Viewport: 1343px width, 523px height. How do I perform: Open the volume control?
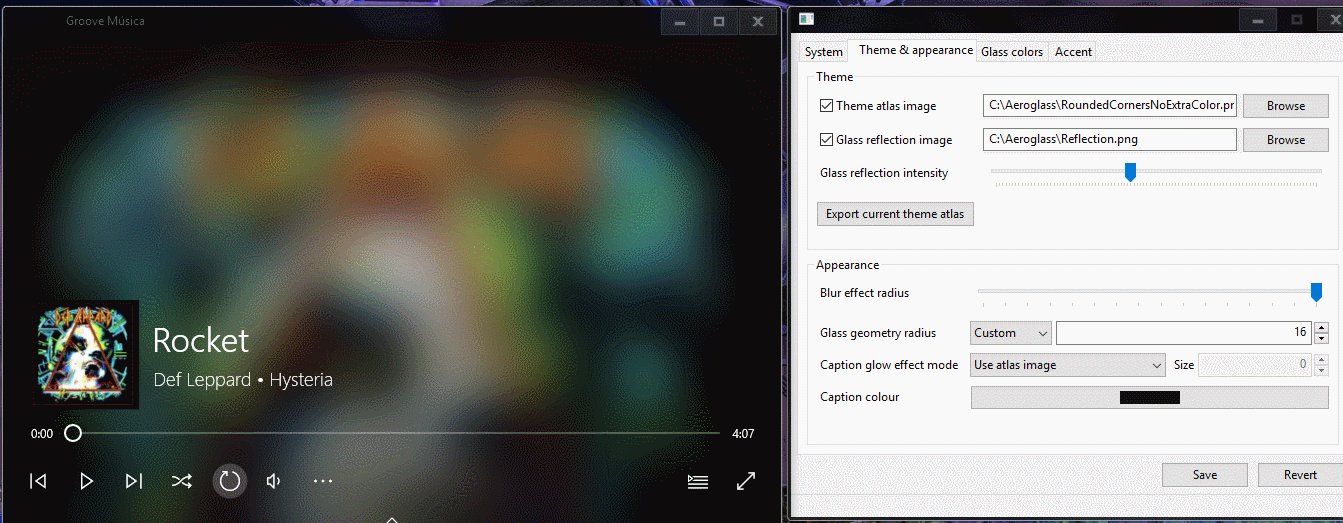coord(274,481)
